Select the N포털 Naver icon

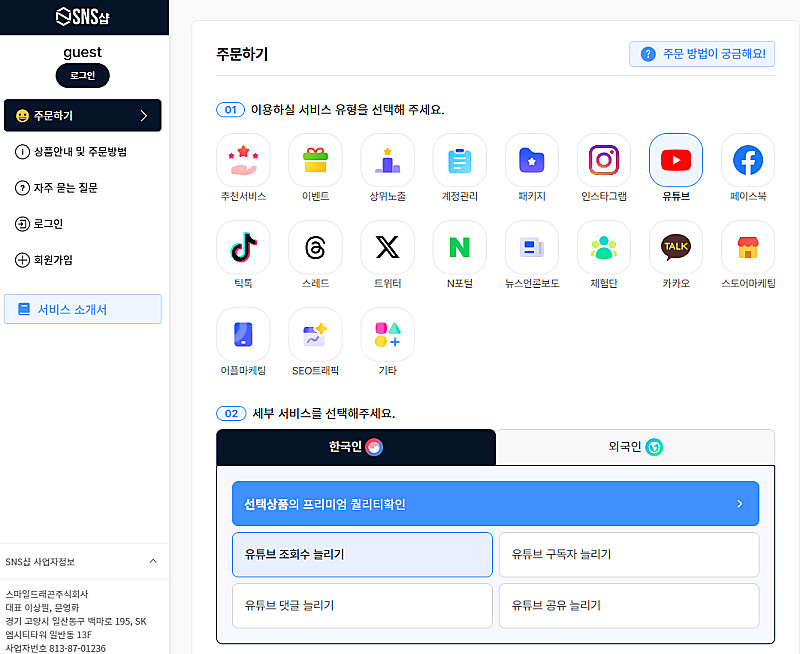[x=459, y=247]
